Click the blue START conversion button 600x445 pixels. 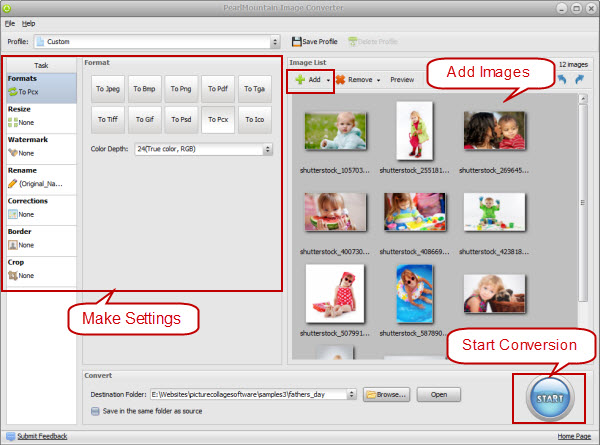point(550,398)
